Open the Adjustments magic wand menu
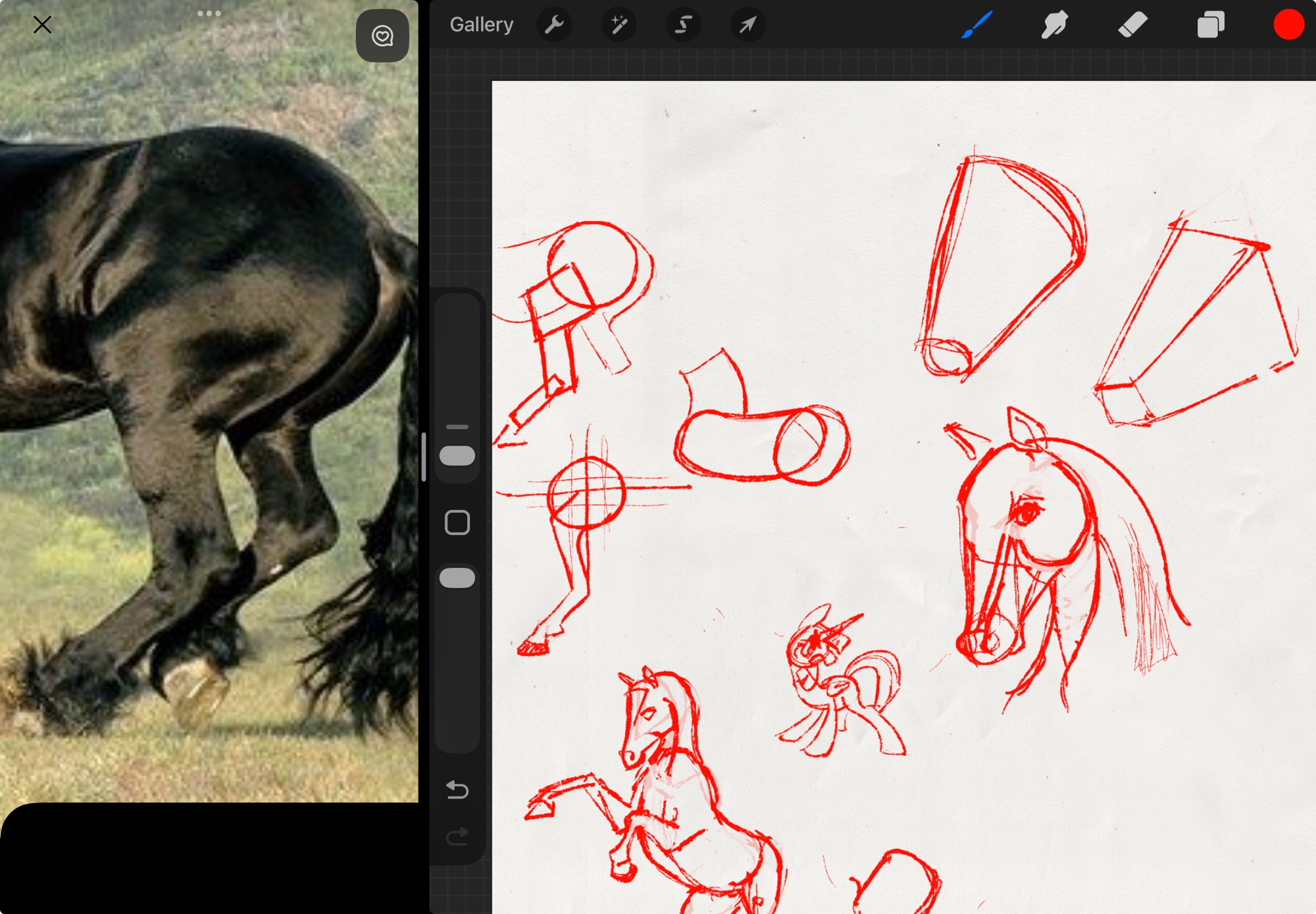The height and width of the screenshot is (914, 1316). [x=619, y=25]
